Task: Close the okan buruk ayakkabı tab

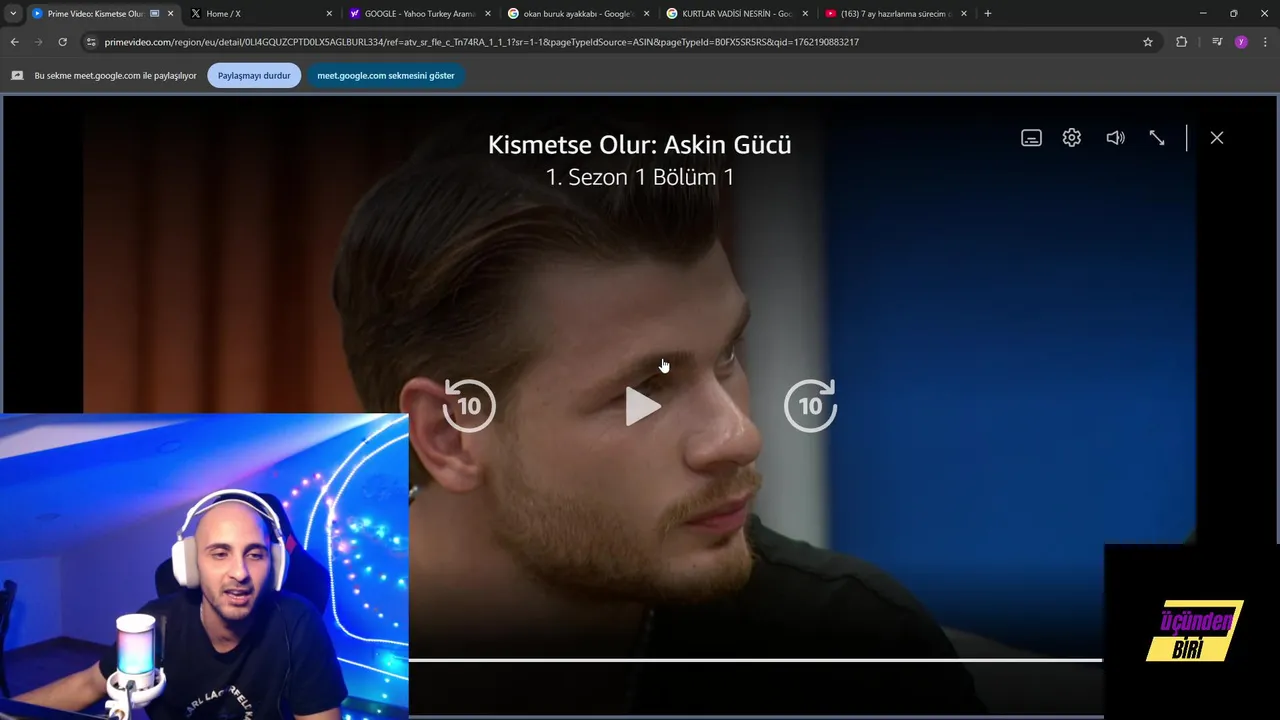Action: (x=646, y=14)
